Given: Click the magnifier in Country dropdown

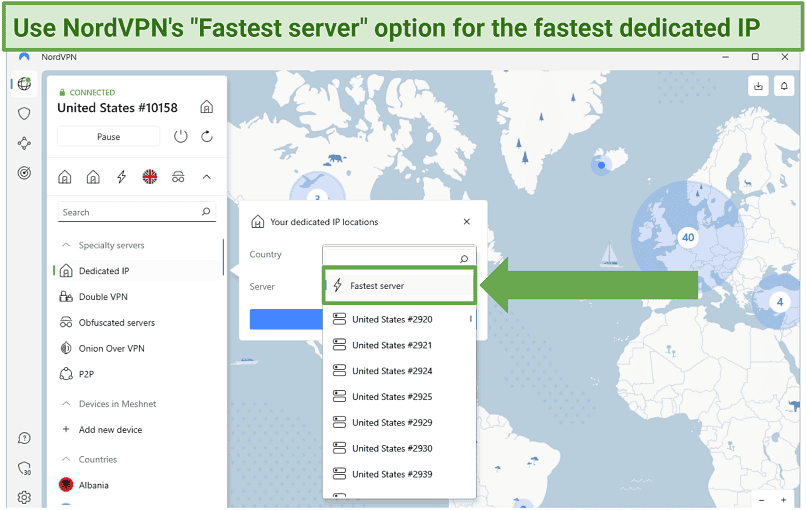Looking at the screenshot, I should [x=464, y=259].
